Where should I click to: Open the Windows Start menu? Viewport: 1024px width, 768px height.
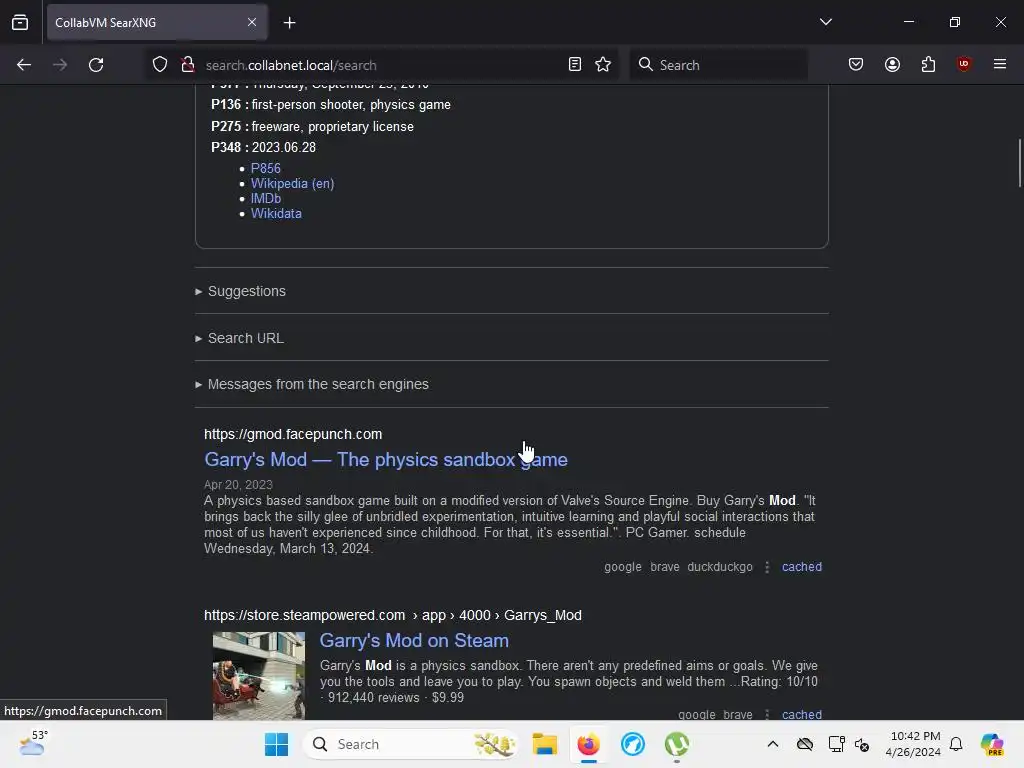pyautogui.click(x=276, y=744)
